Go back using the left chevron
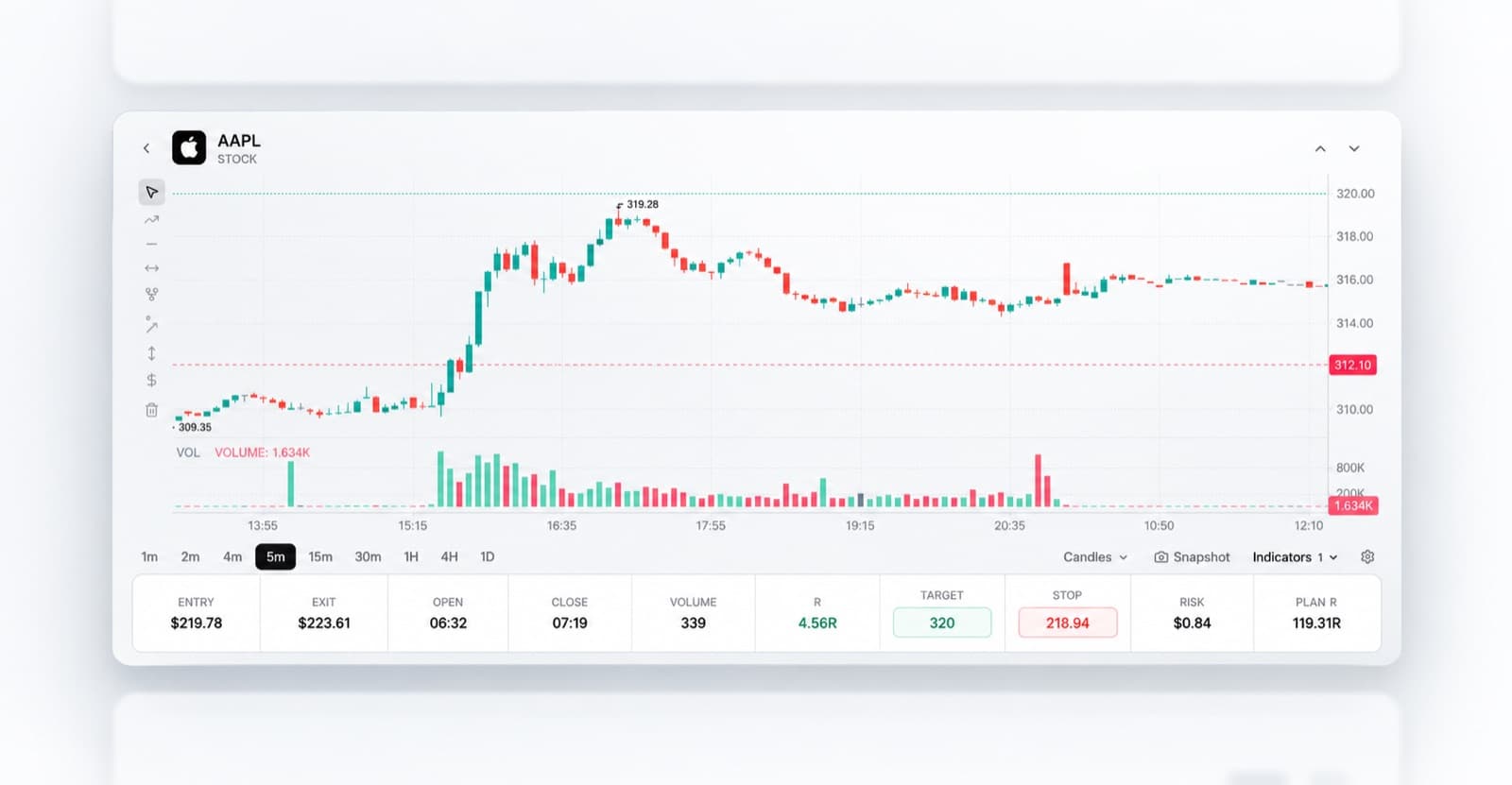 (x=146, y=148)
